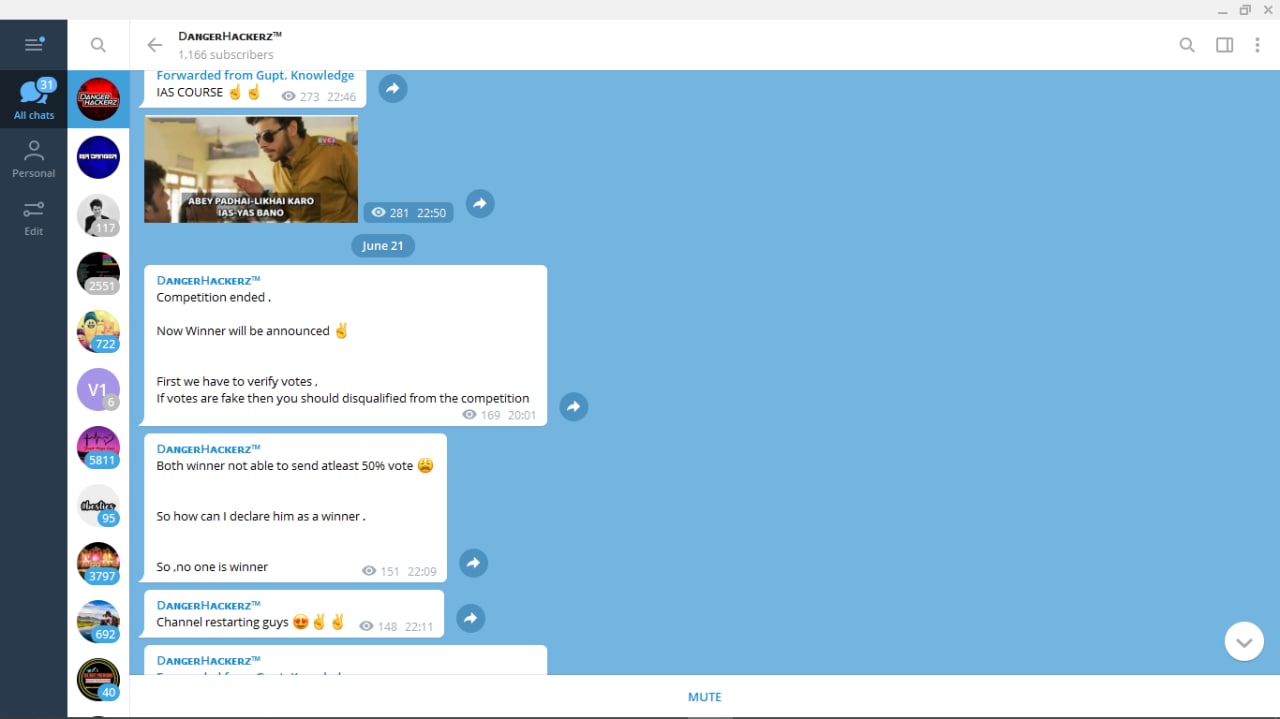Open 'Forwarded from Gupt. Knowledge' link

coord(255,75)
